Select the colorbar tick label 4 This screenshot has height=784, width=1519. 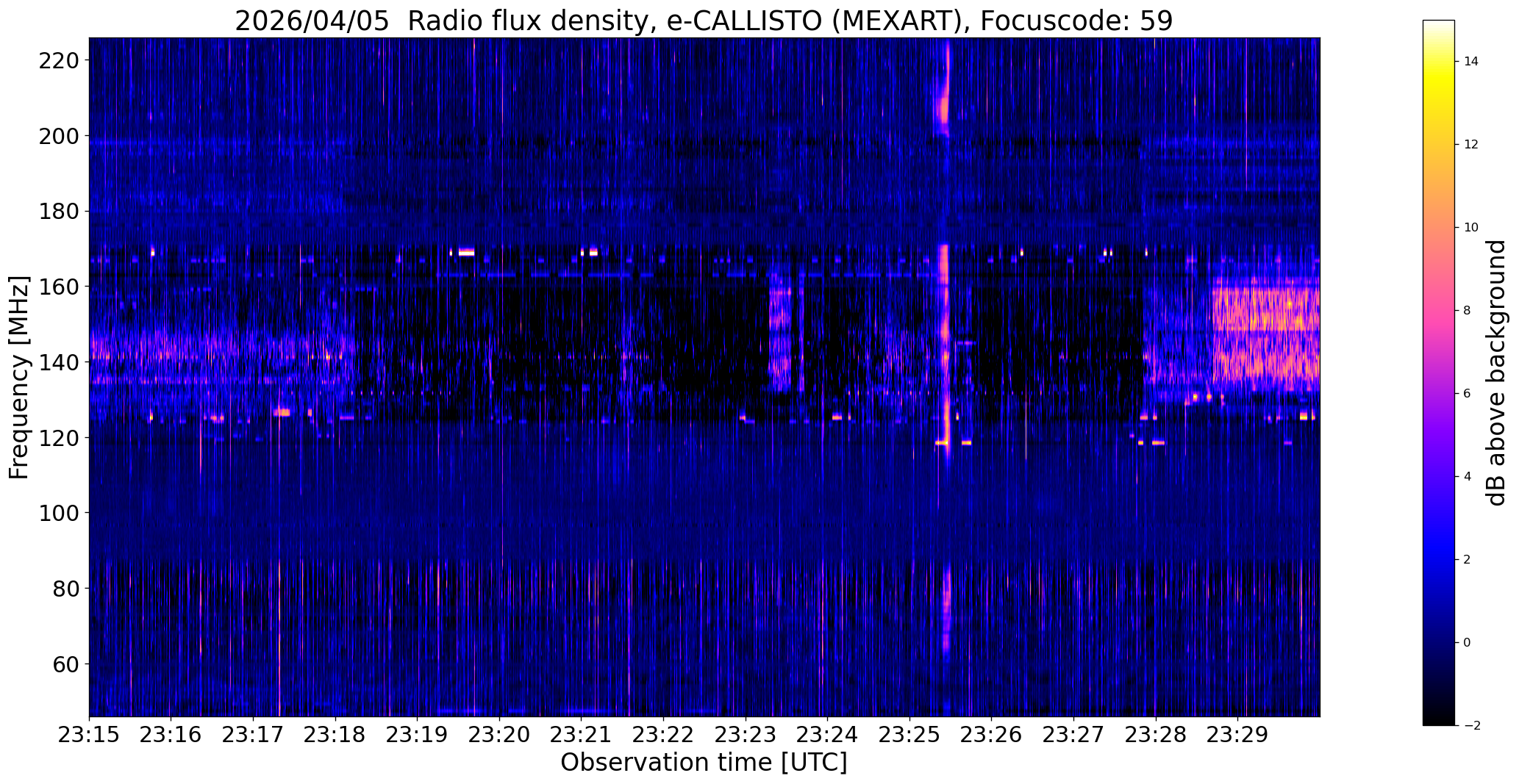click(x=1468, y=477)
